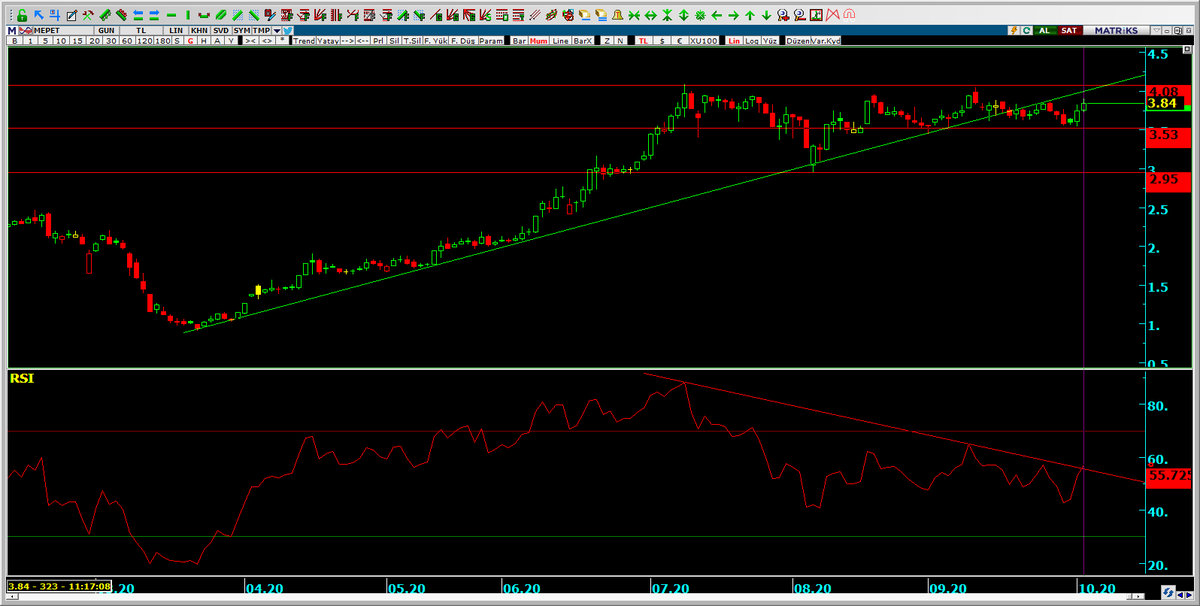Screen dimensions: 1200x606
Task: Select euro currency toggle
Action: click(x=680, y=41)
